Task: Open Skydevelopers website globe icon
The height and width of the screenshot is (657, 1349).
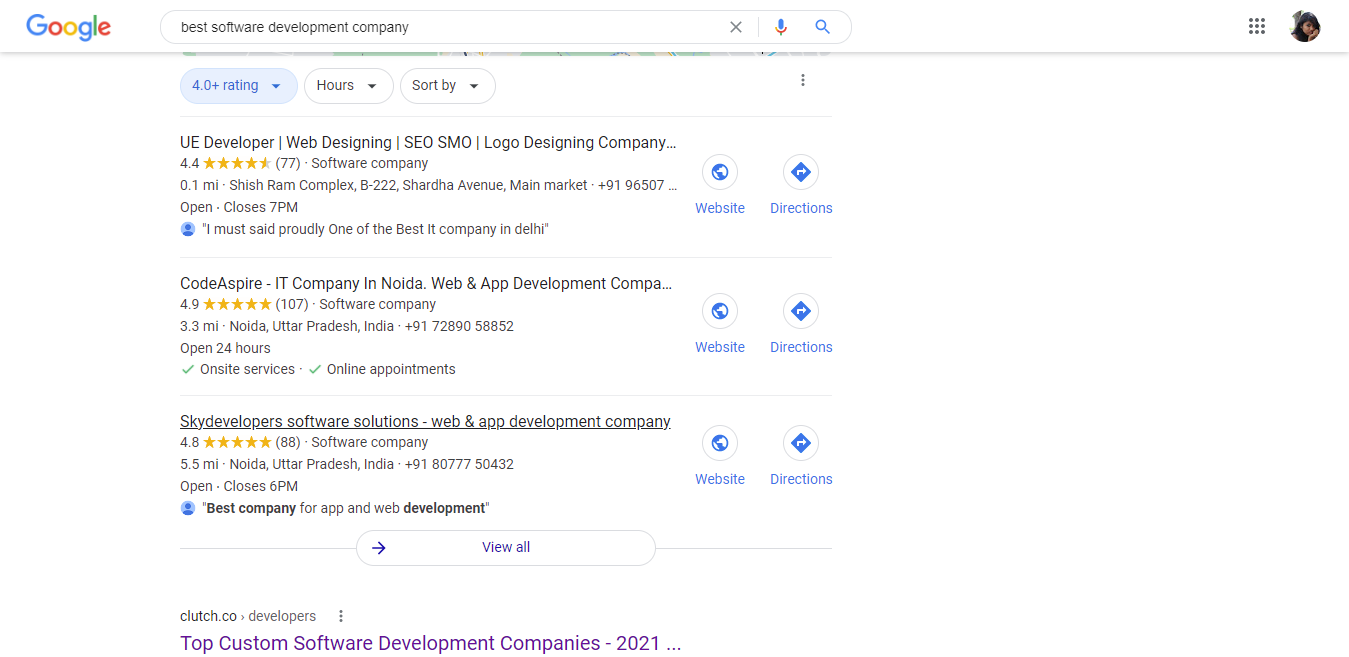Action: click(x=719, y=443)
